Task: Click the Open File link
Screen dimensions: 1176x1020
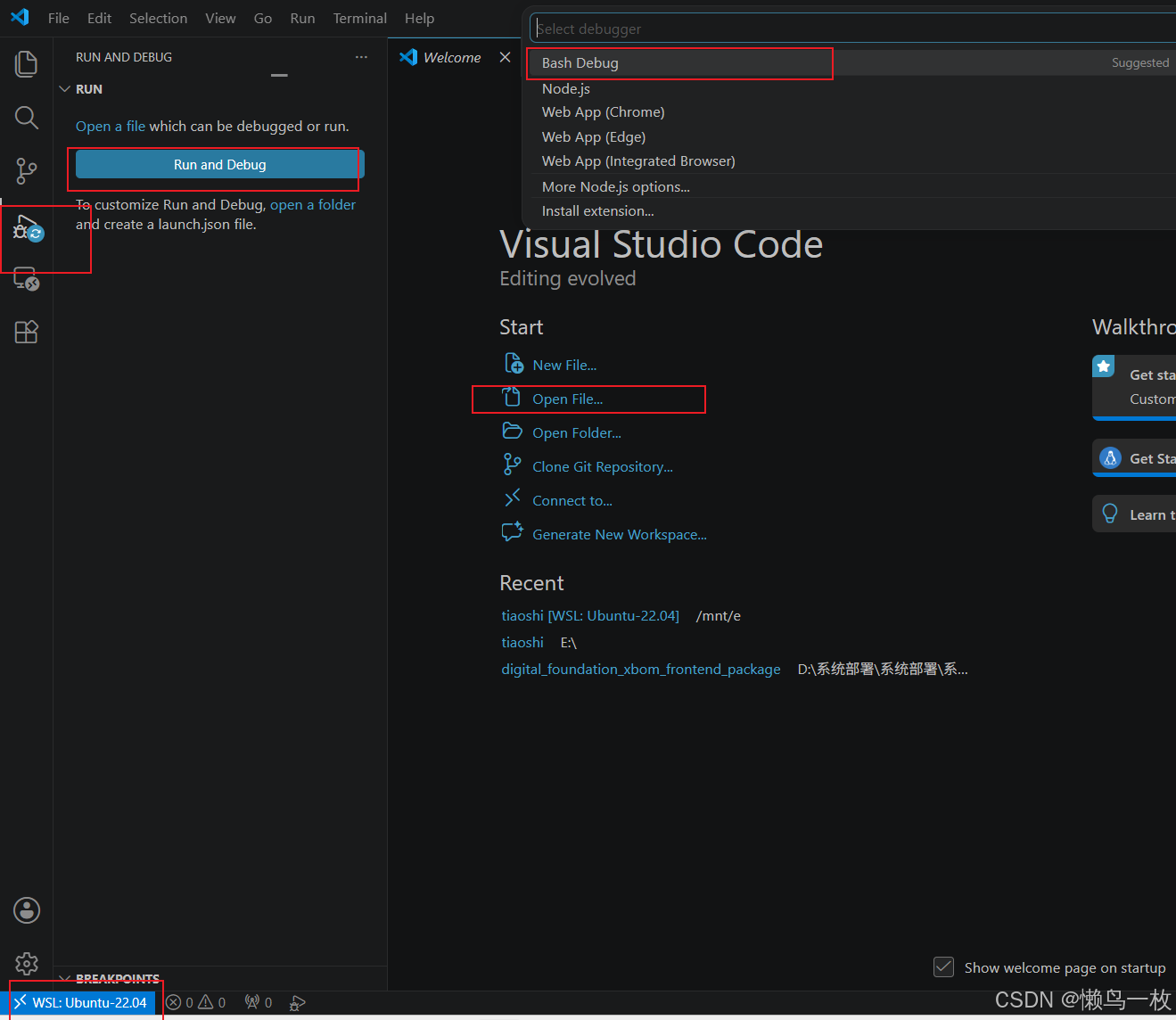Action: tap(568, 399)
